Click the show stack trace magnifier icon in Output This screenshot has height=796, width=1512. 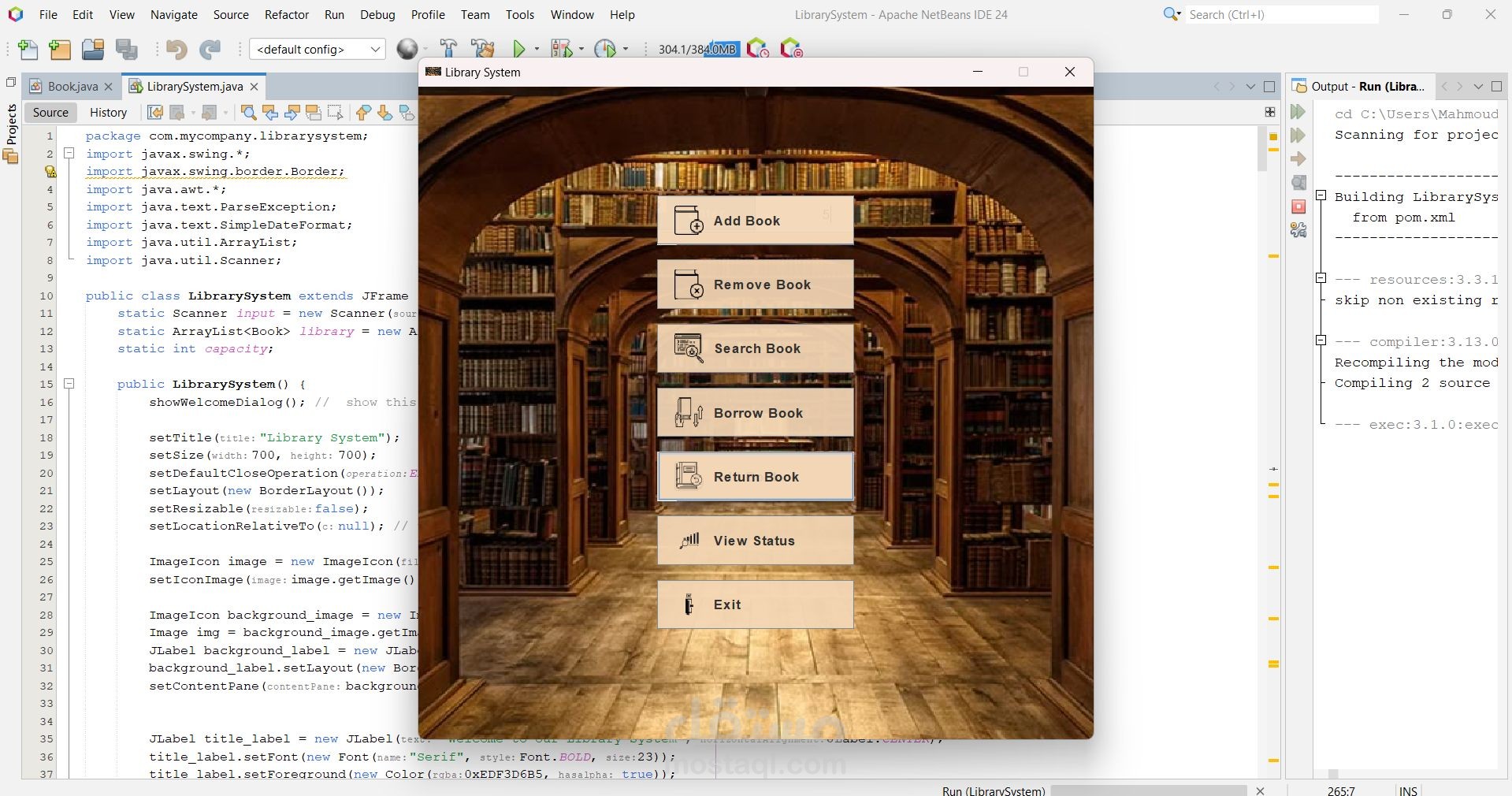(x=1298, y=183)
